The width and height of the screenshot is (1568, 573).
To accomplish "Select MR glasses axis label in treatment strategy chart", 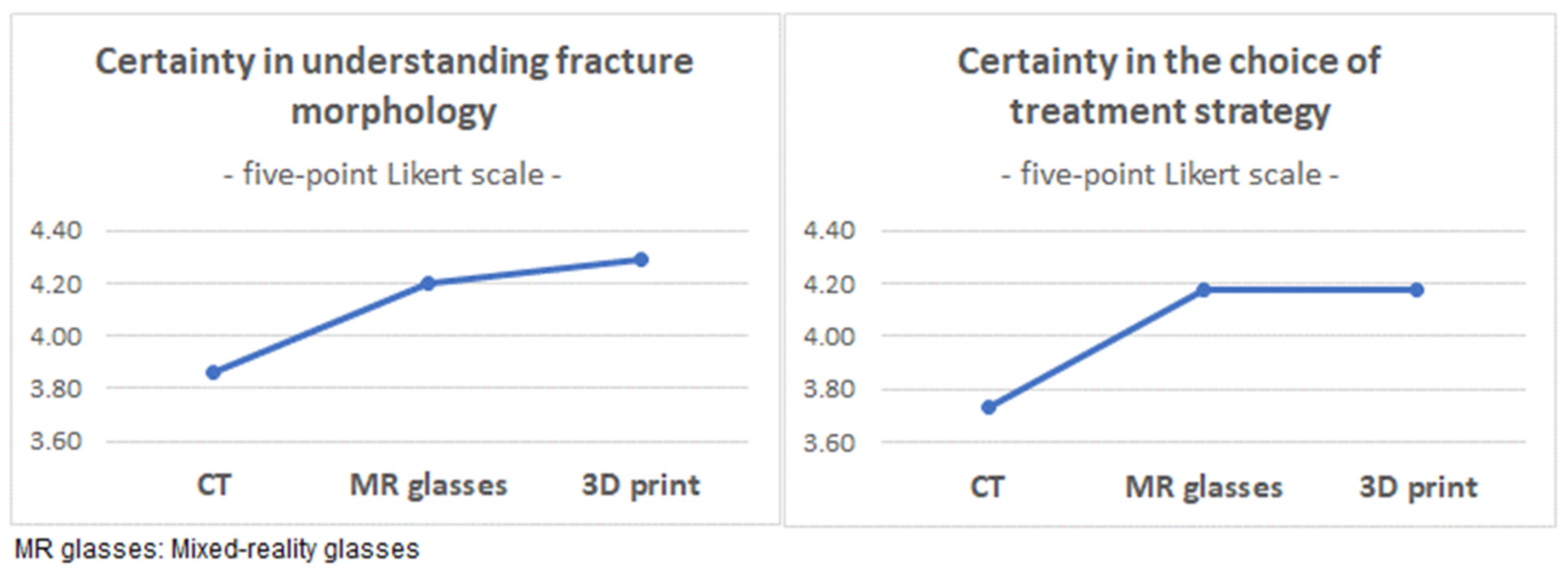I will [x=1204, y=487].
